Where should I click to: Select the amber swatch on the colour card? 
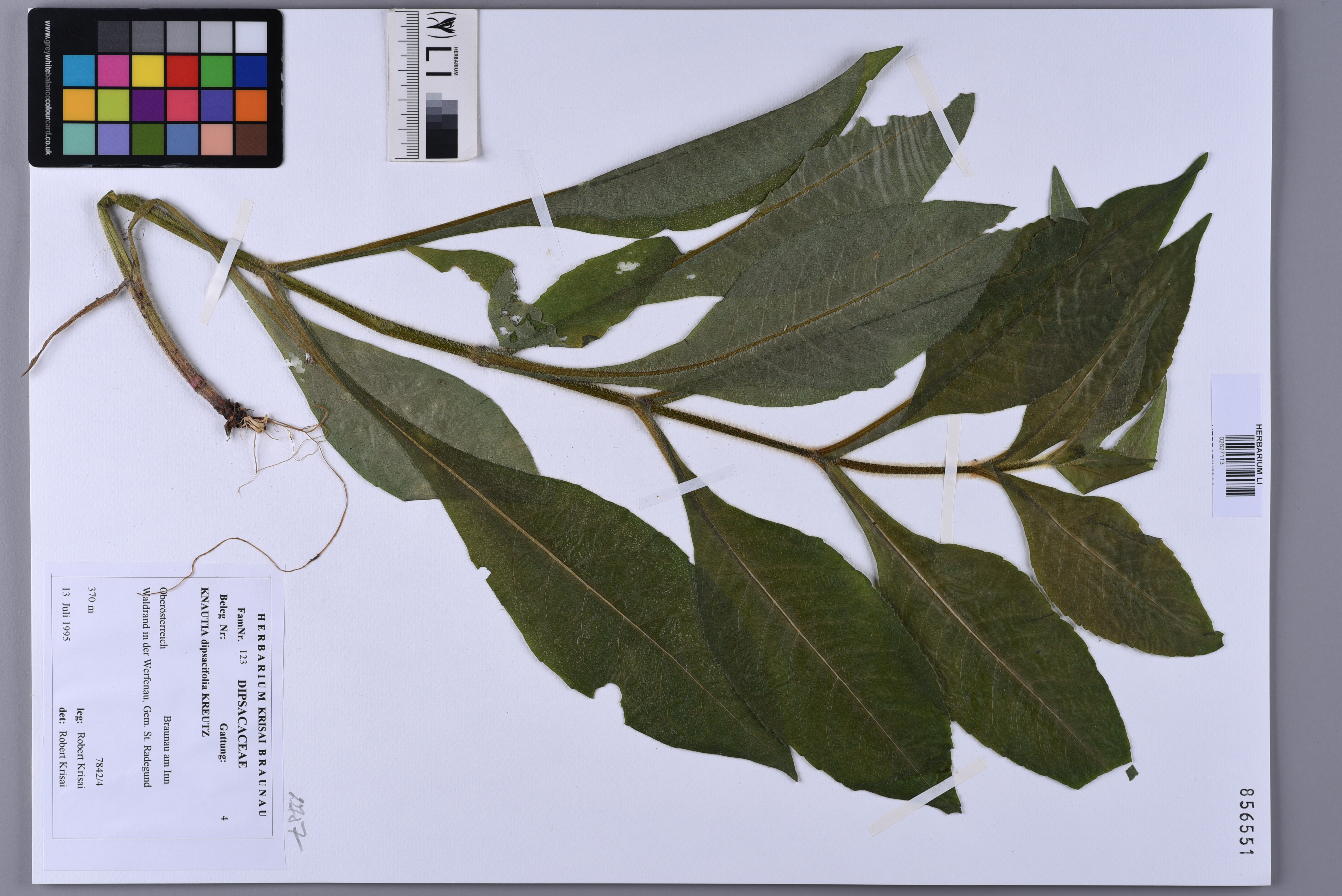(79, 105)
